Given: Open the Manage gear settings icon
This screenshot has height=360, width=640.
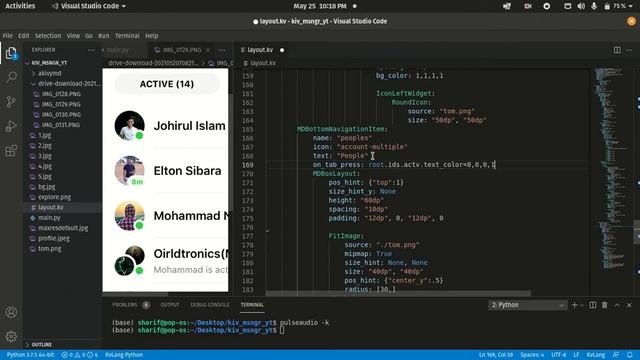Looking at the screenshot, I should (11, 336).
